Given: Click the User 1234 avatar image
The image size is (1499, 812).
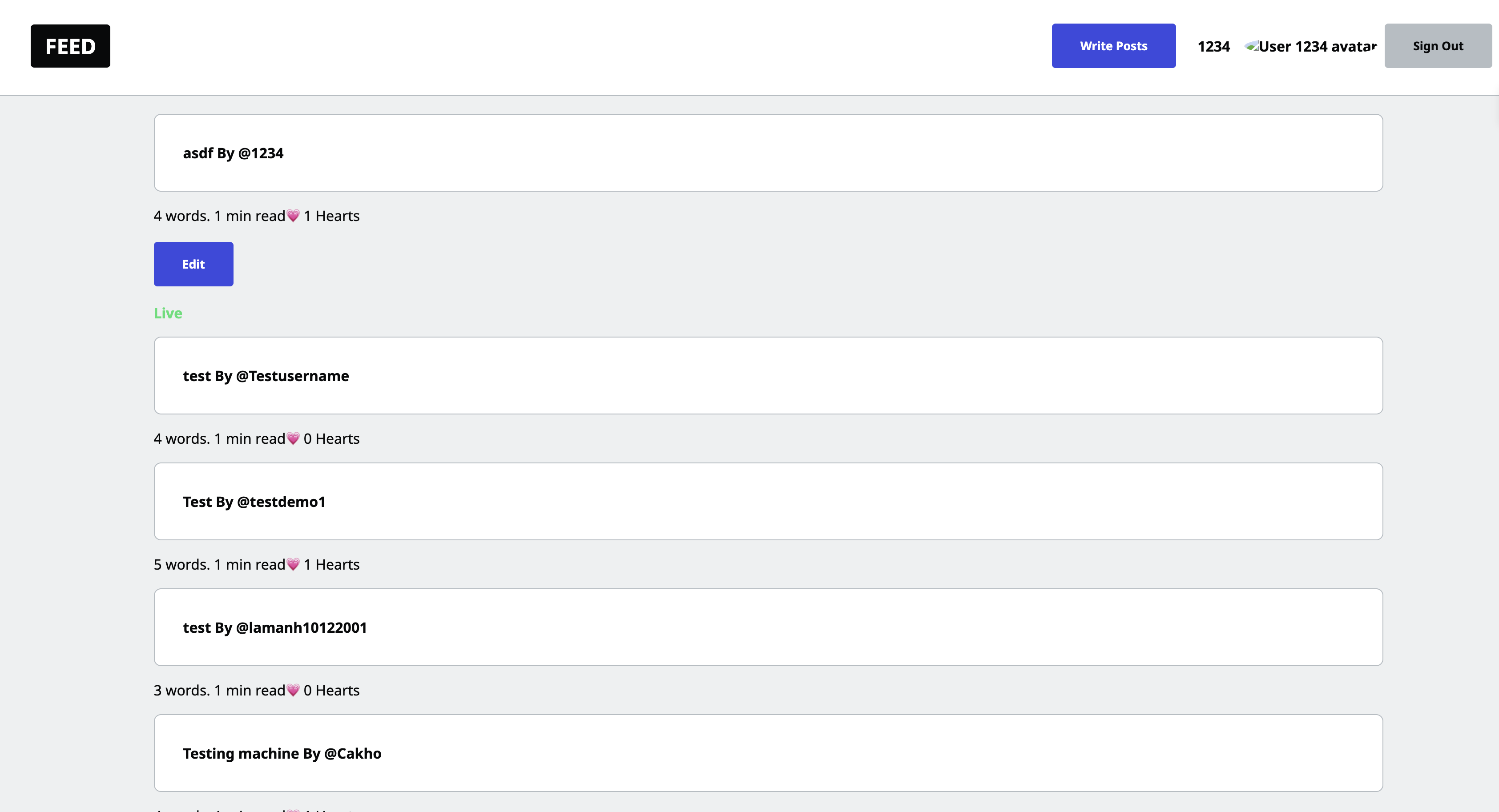Looking at the screenshot, I should click(1310, 47).
